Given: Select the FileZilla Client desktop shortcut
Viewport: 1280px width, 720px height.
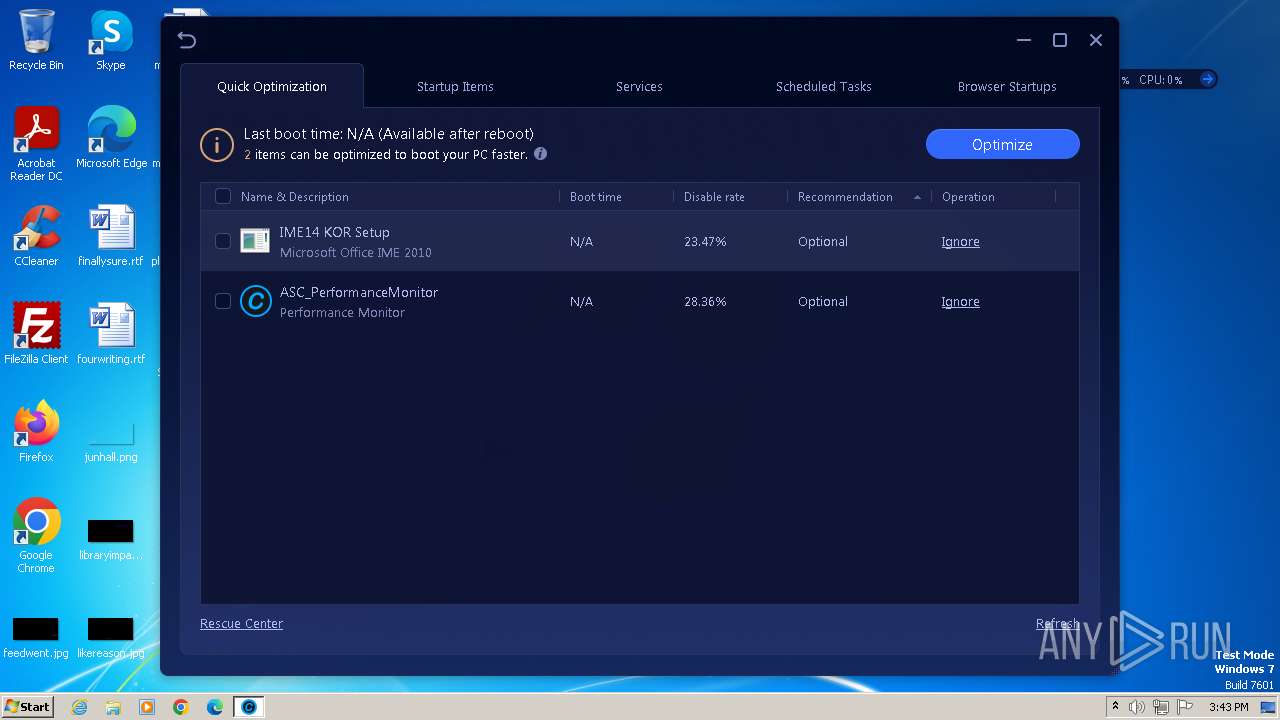Looking at the screenshot, I should click(x=36, y=334).
